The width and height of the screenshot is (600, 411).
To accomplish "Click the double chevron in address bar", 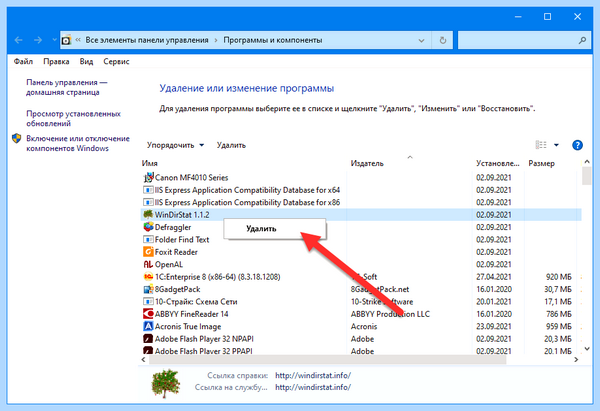I will [78, 40].
